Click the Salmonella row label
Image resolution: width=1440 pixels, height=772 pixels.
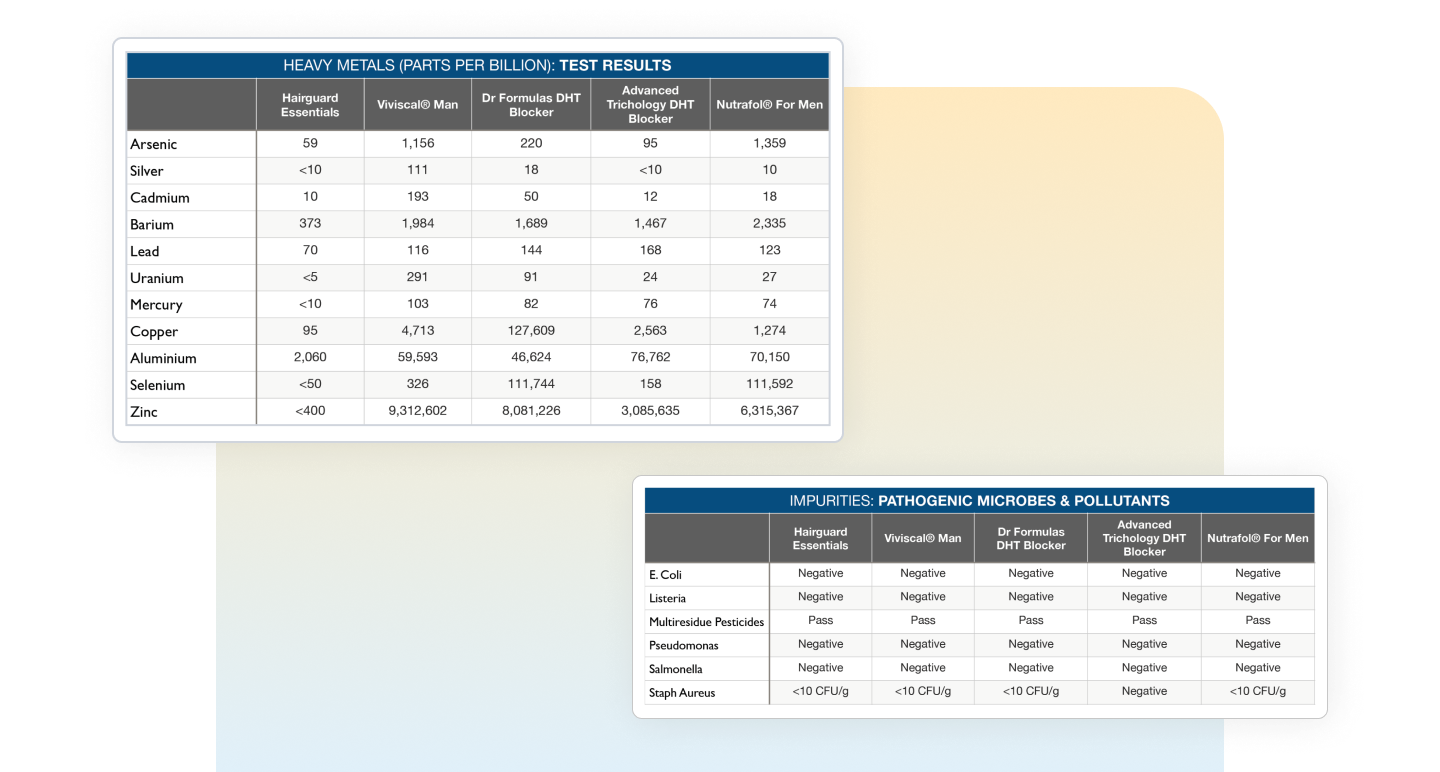[675, 669]
